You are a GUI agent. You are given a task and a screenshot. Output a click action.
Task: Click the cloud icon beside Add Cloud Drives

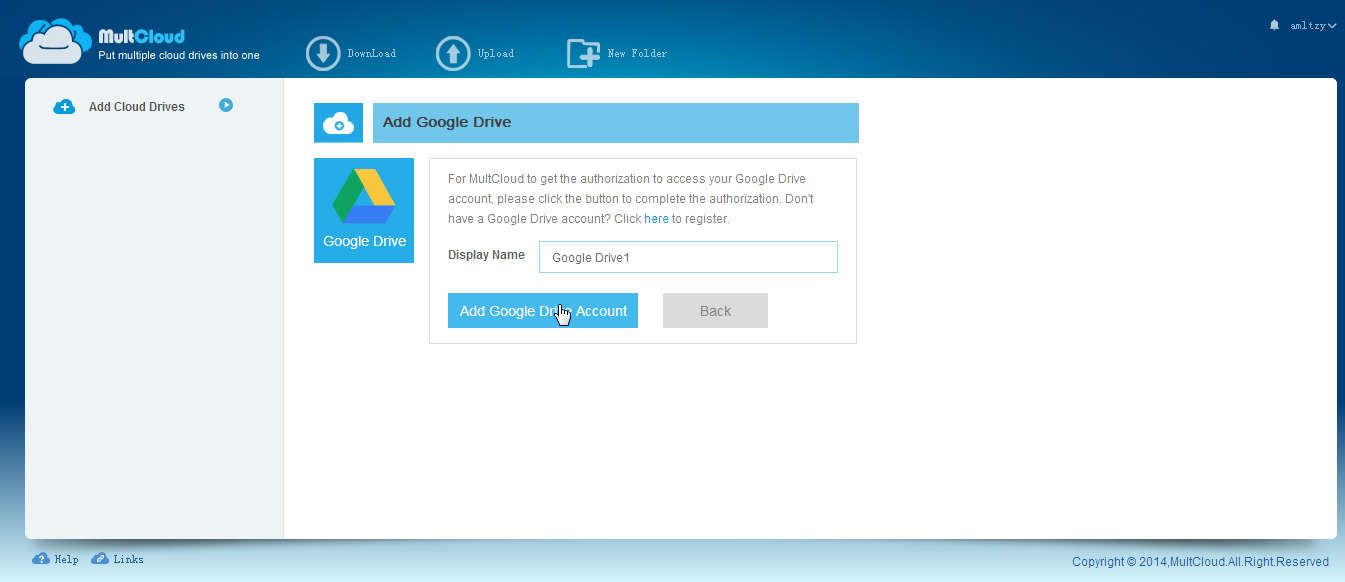click(64, 107)
